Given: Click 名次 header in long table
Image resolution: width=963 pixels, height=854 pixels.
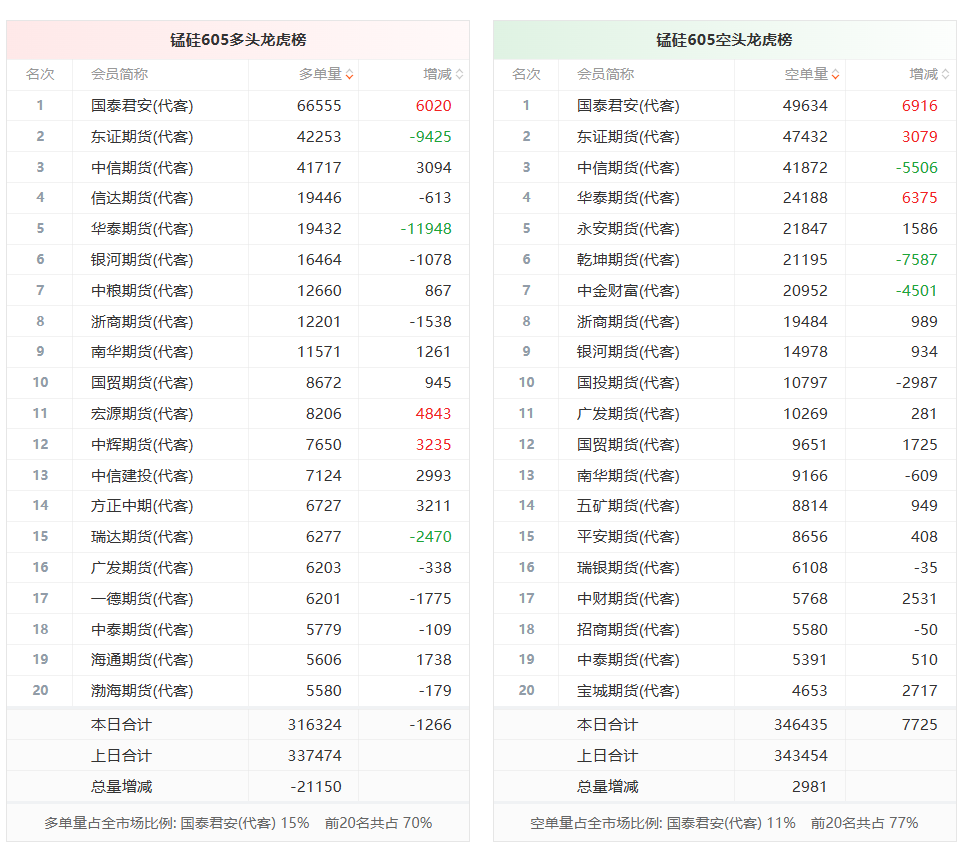Looking at the screenshot, I should tap(40, 74).
